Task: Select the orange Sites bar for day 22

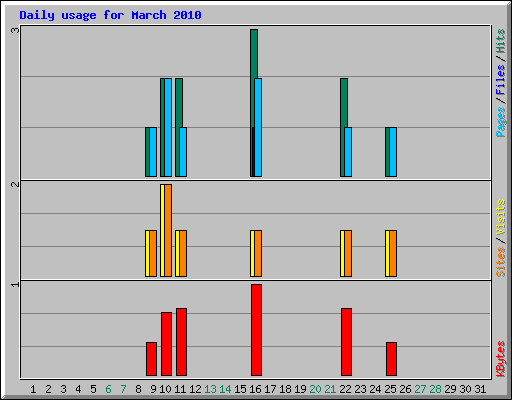Action: [348, 253]
